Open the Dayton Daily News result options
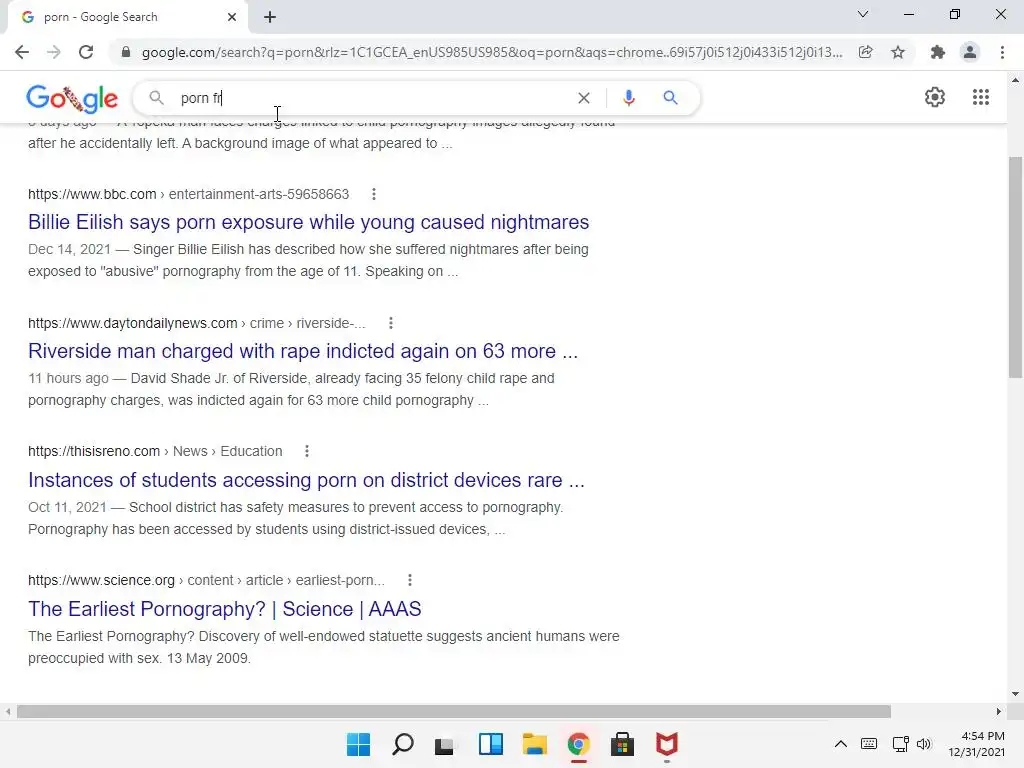This screenshot has width=1024, height=768. pos(391,323)
